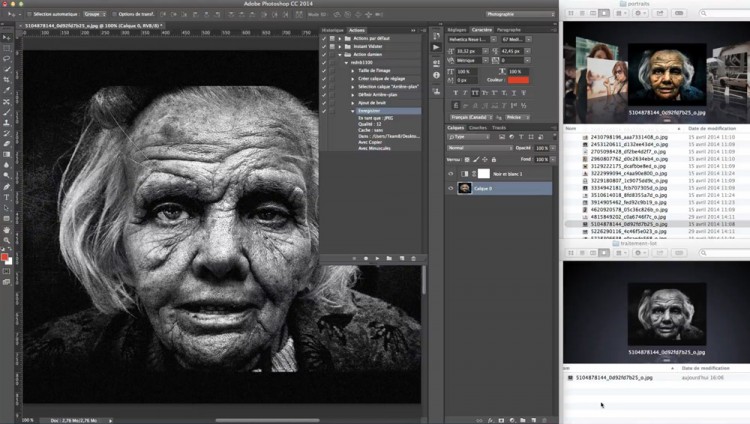Hide the Calque 0 layer

[x=453, y=188]
